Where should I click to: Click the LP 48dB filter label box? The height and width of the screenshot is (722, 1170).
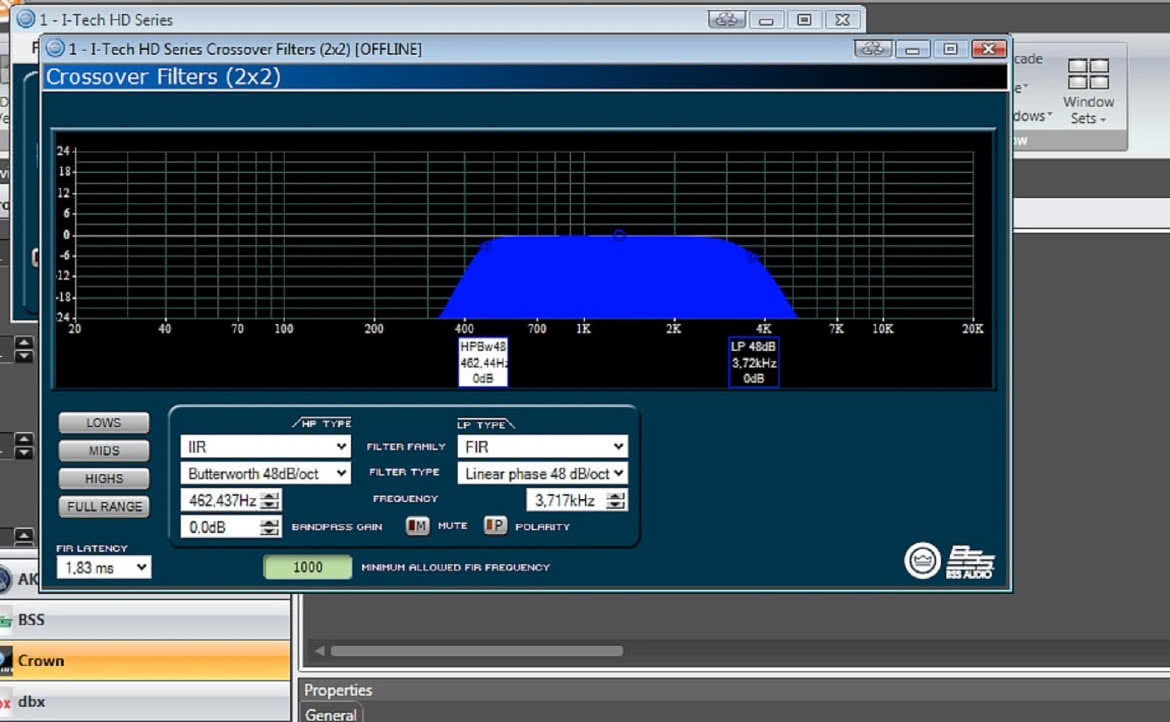754,362
